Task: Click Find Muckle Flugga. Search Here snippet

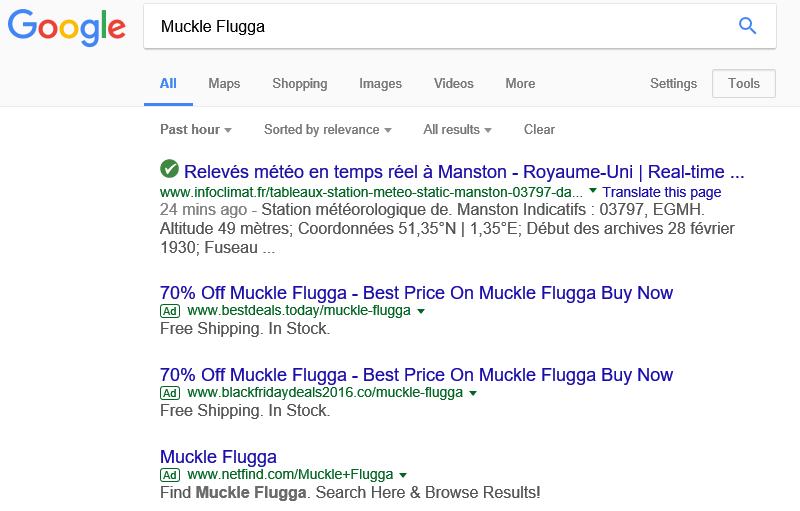Action: click(350, 493)
